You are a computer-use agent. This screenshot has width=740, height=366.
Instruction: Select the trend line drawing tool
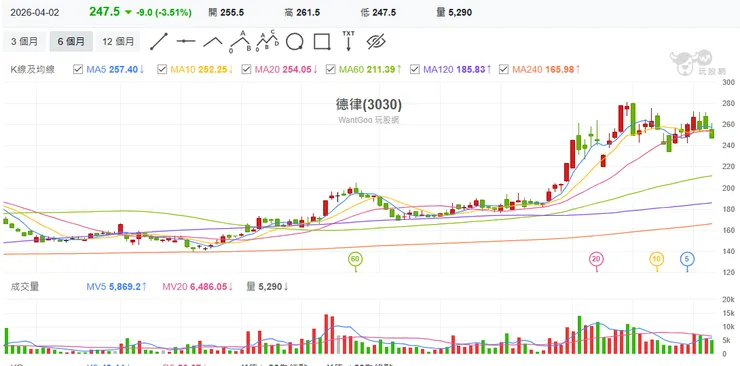(159, 42)
